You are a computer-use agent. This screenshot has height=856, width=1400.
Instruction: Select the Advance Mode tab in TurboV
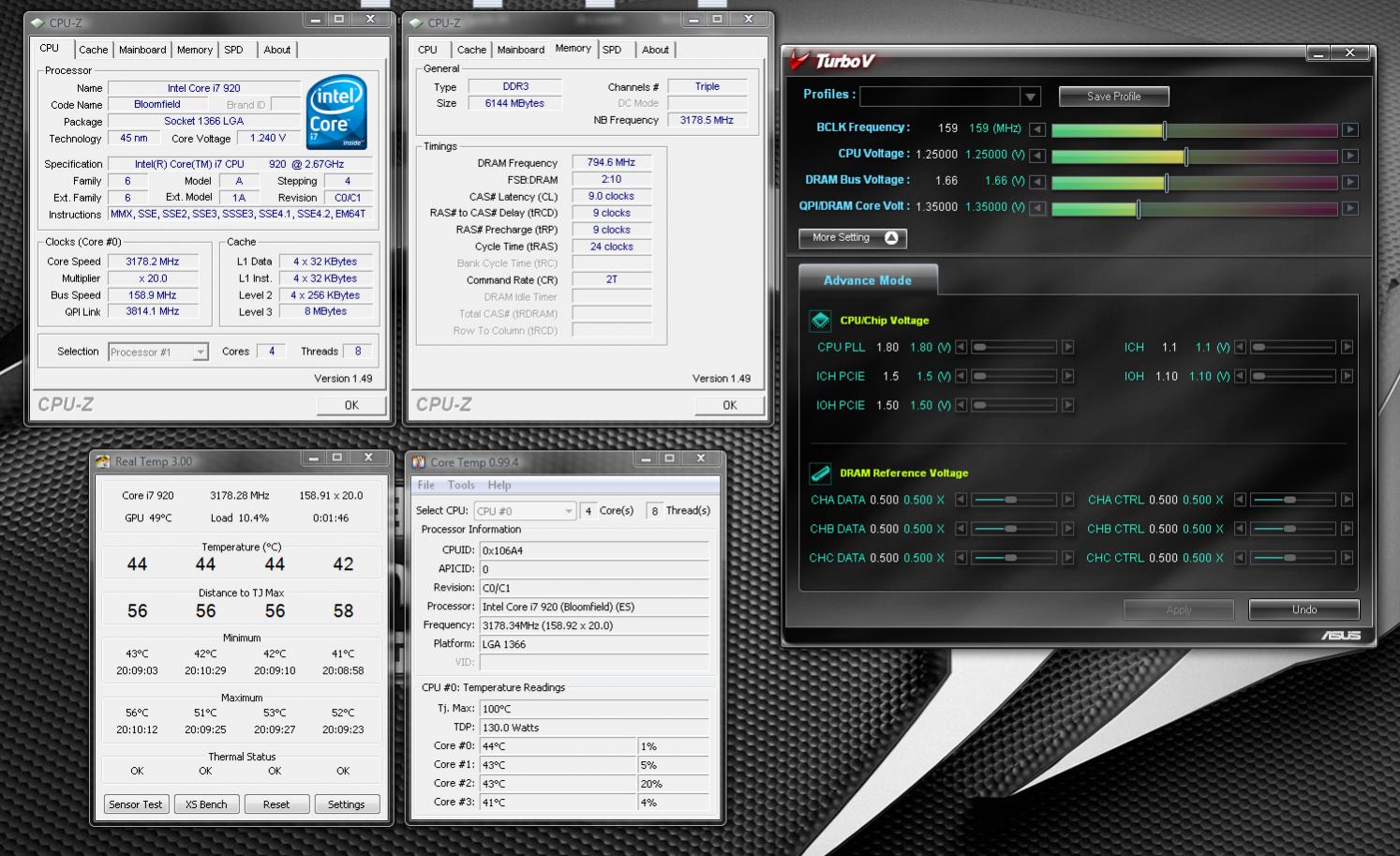click(868, 280)
